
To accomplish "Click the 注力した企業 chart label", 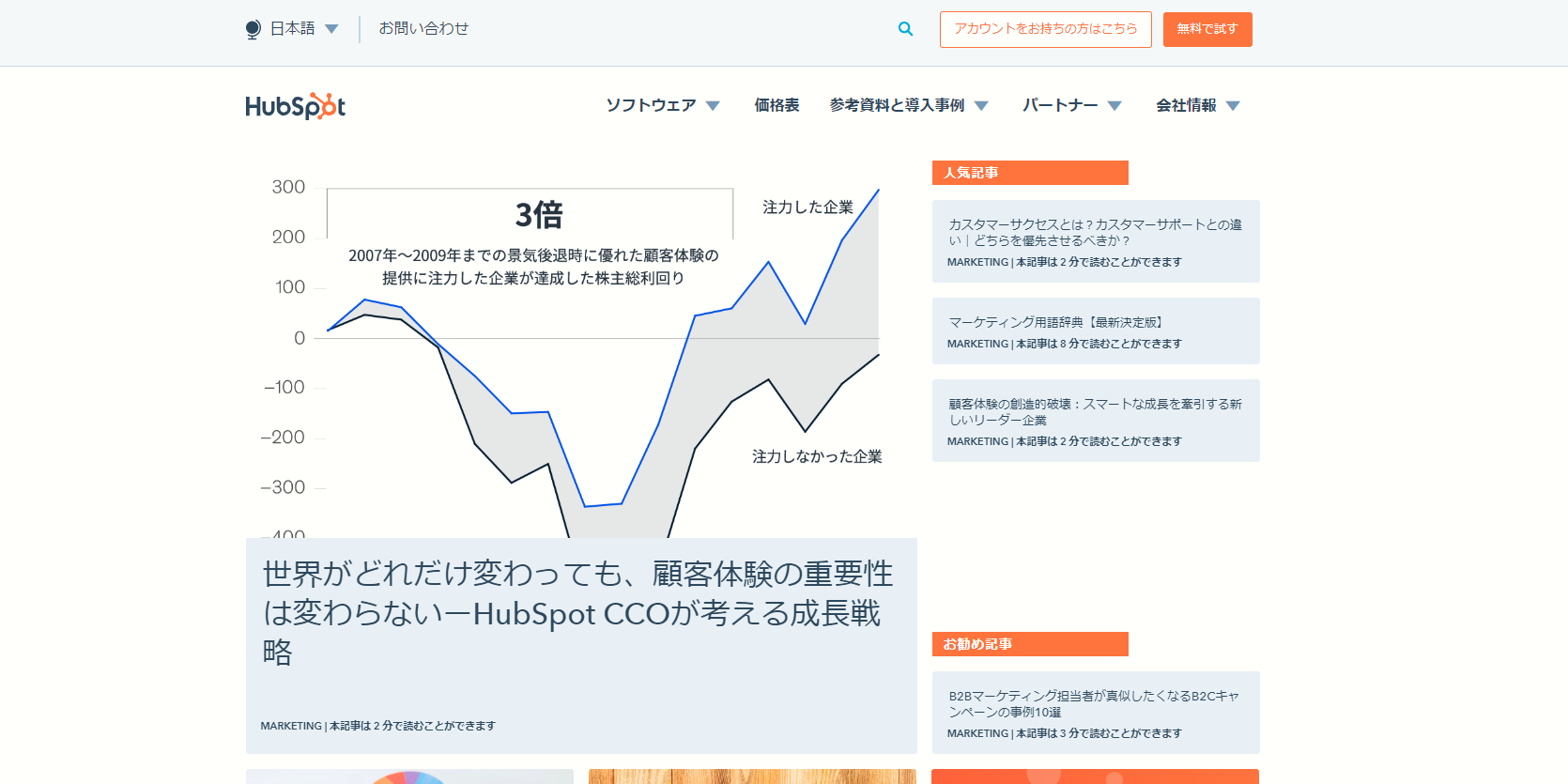I will pos(807,207).
